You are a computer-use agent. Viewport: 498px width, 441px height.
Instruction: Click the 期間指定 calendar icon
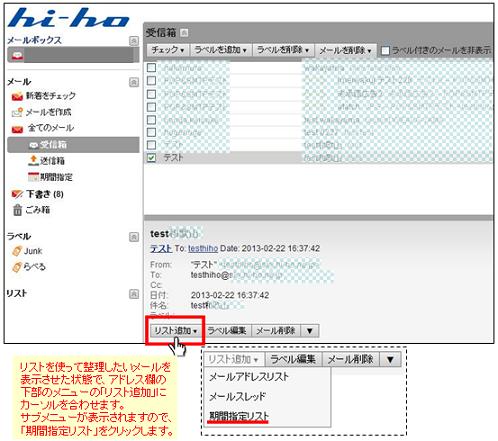[33, 177]
